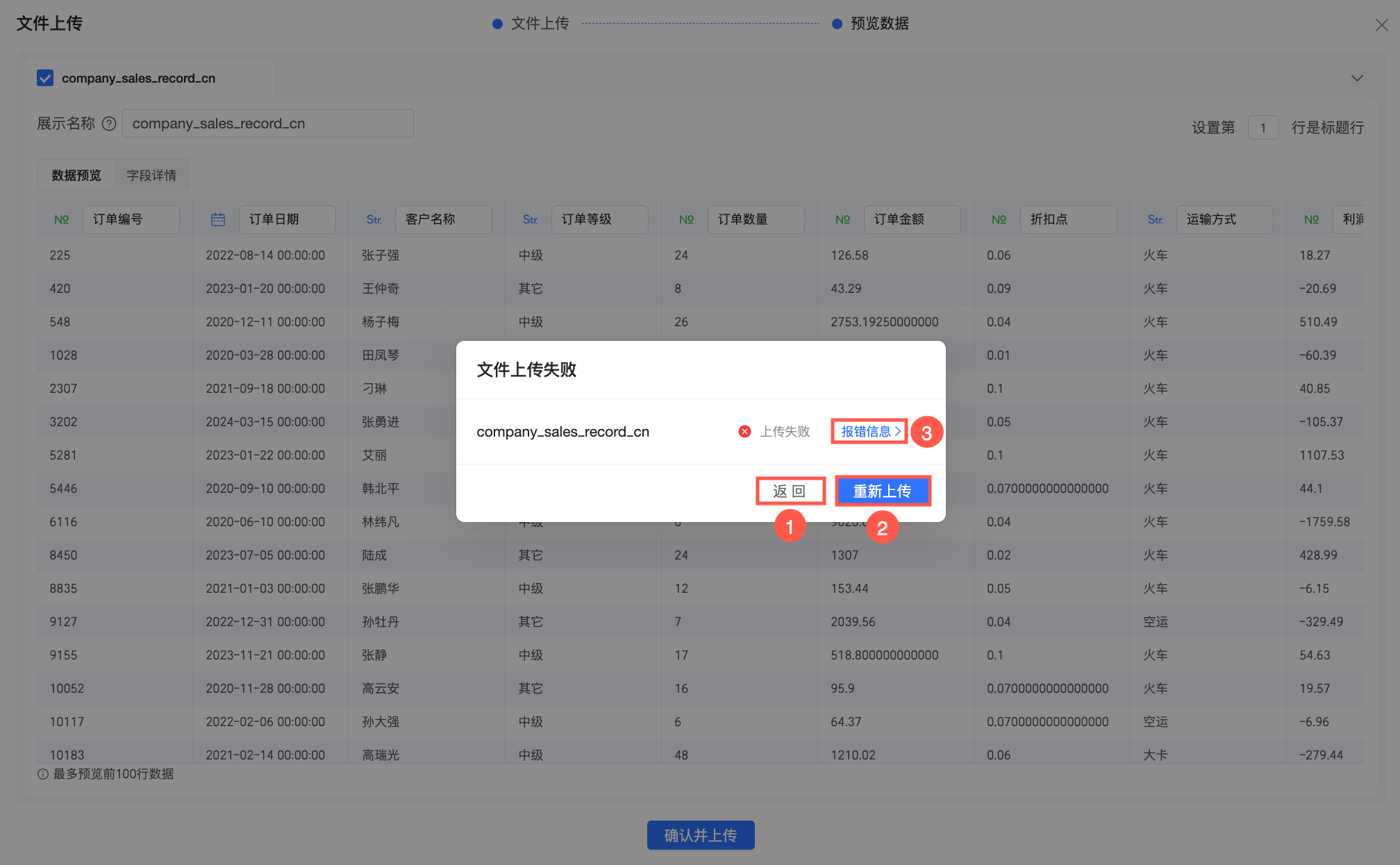Click the help icon next to 展示名称
The height and width of the screenshot is (865, 1400).
tap(109, 124)
